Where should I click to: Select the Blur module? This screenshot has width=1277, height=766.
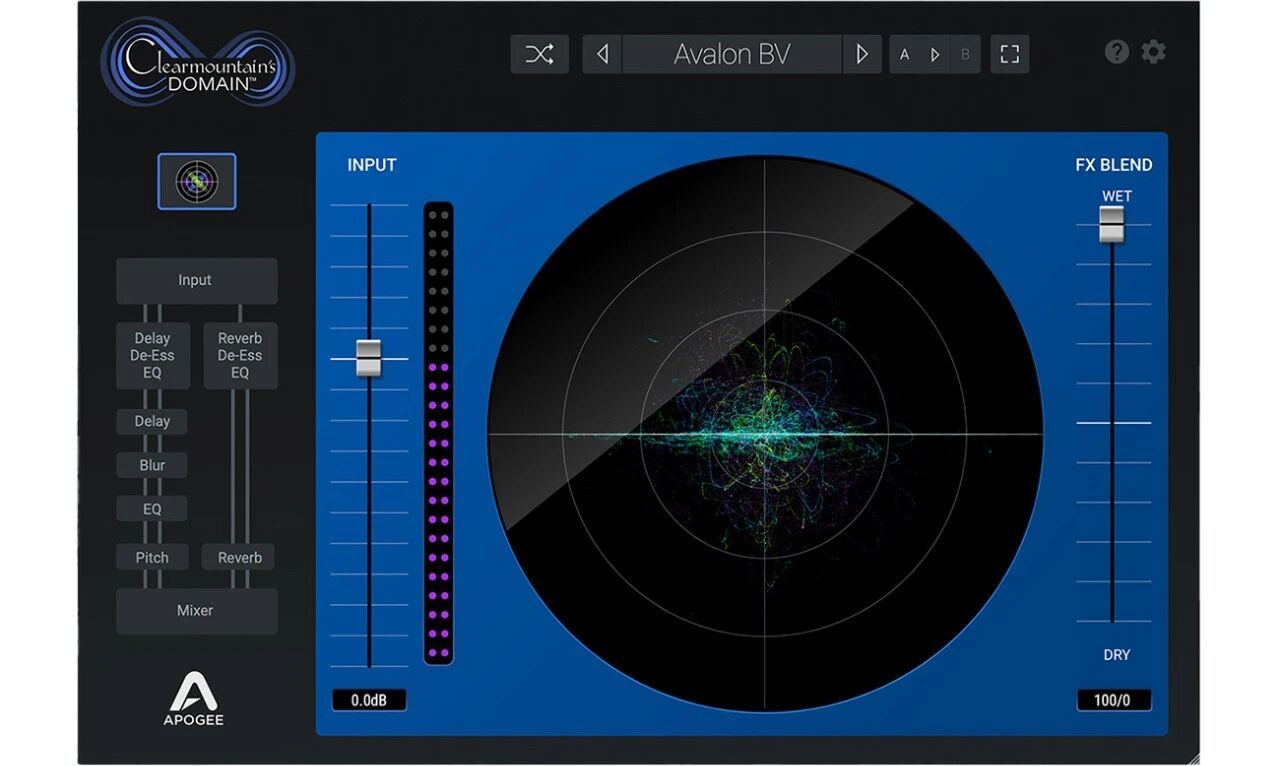[x=152, y=465]
